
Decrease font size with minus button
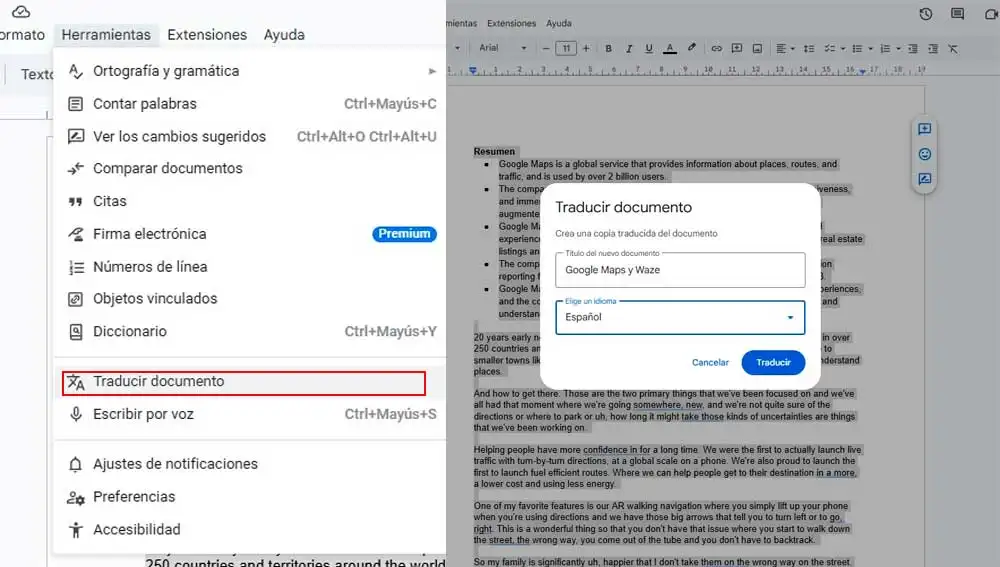[546, 48]
